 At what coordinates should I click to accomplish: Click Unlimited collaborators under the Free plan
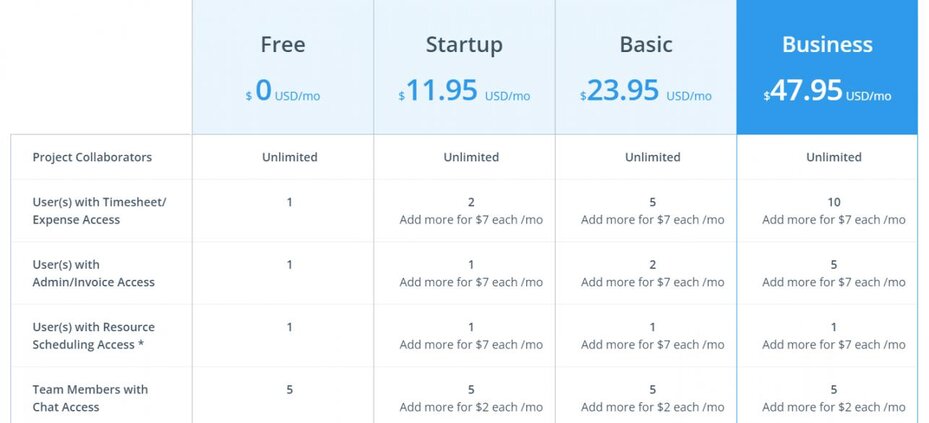tap(290, 157)
